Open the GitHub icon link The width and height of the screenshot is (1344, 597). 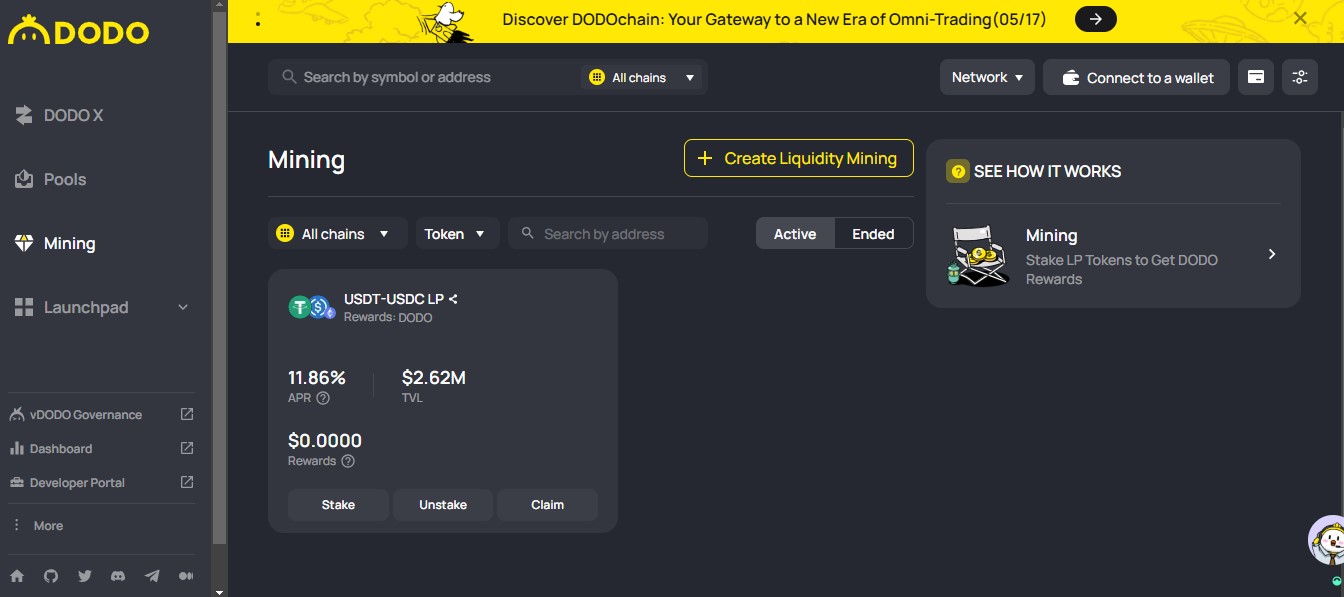pos(51,576)
